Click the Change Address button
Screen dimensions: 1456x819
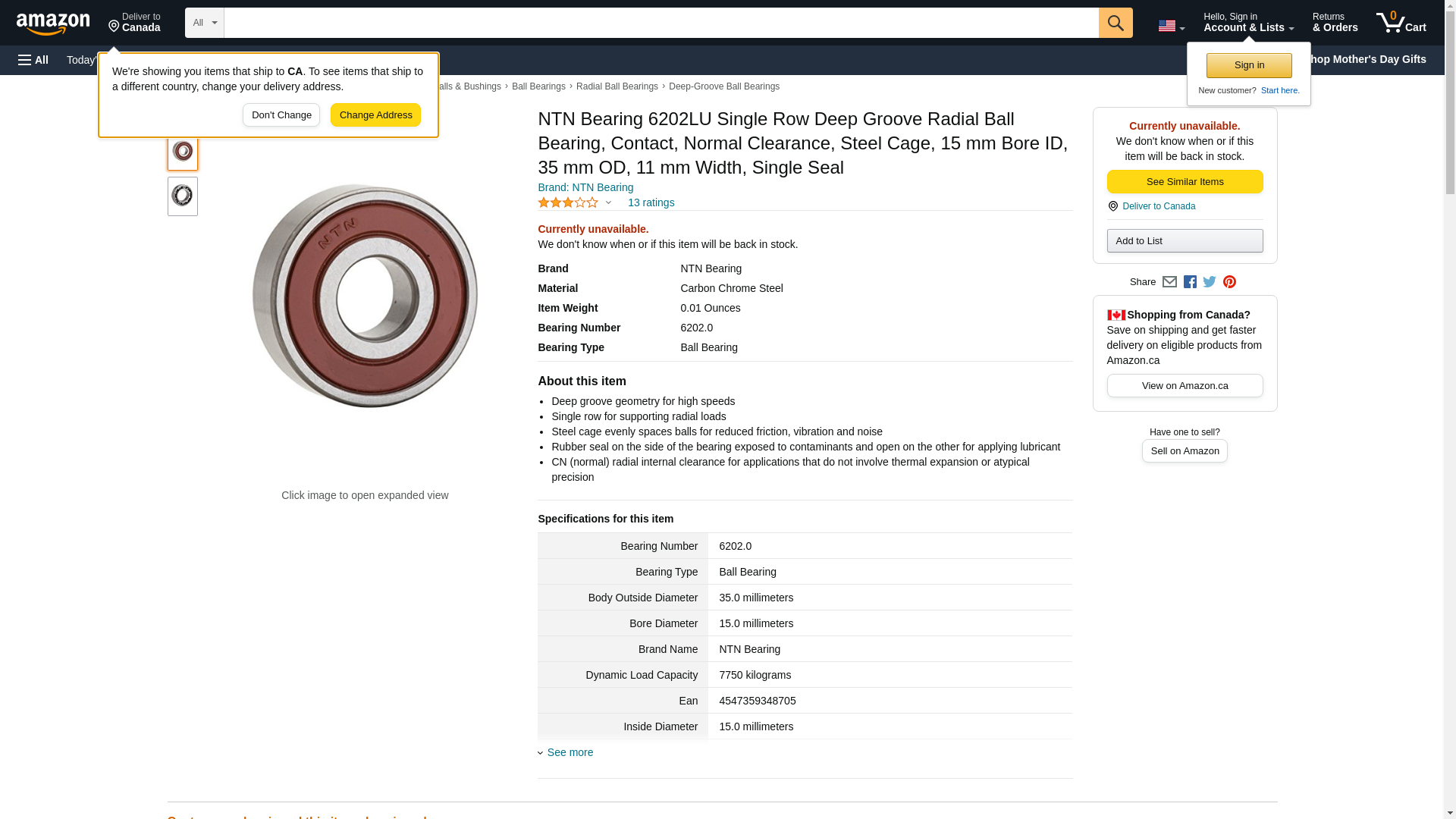tap(375, 115)
